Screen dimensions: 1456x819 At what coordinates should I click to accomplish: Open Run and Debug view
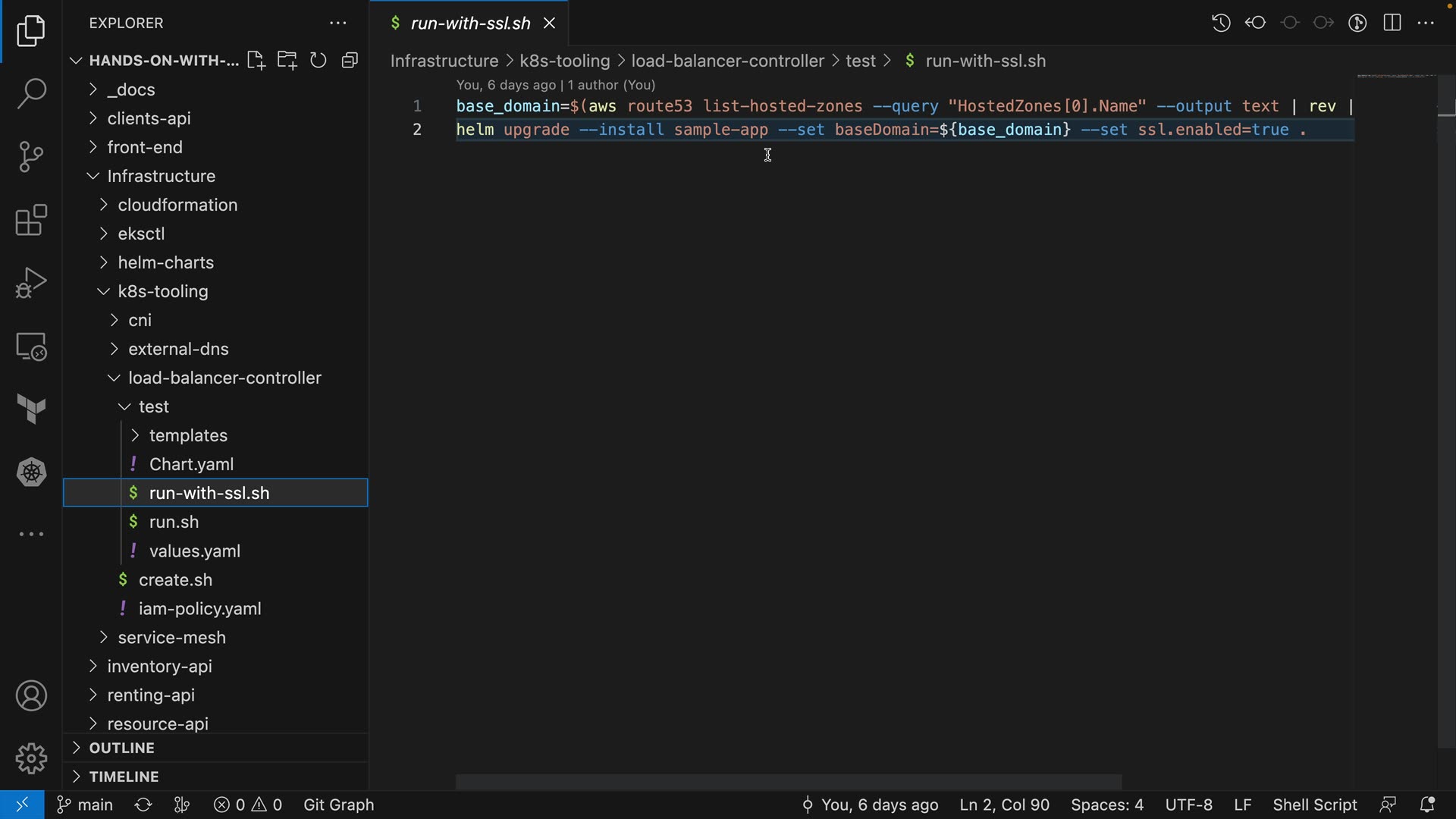point(31,284)
